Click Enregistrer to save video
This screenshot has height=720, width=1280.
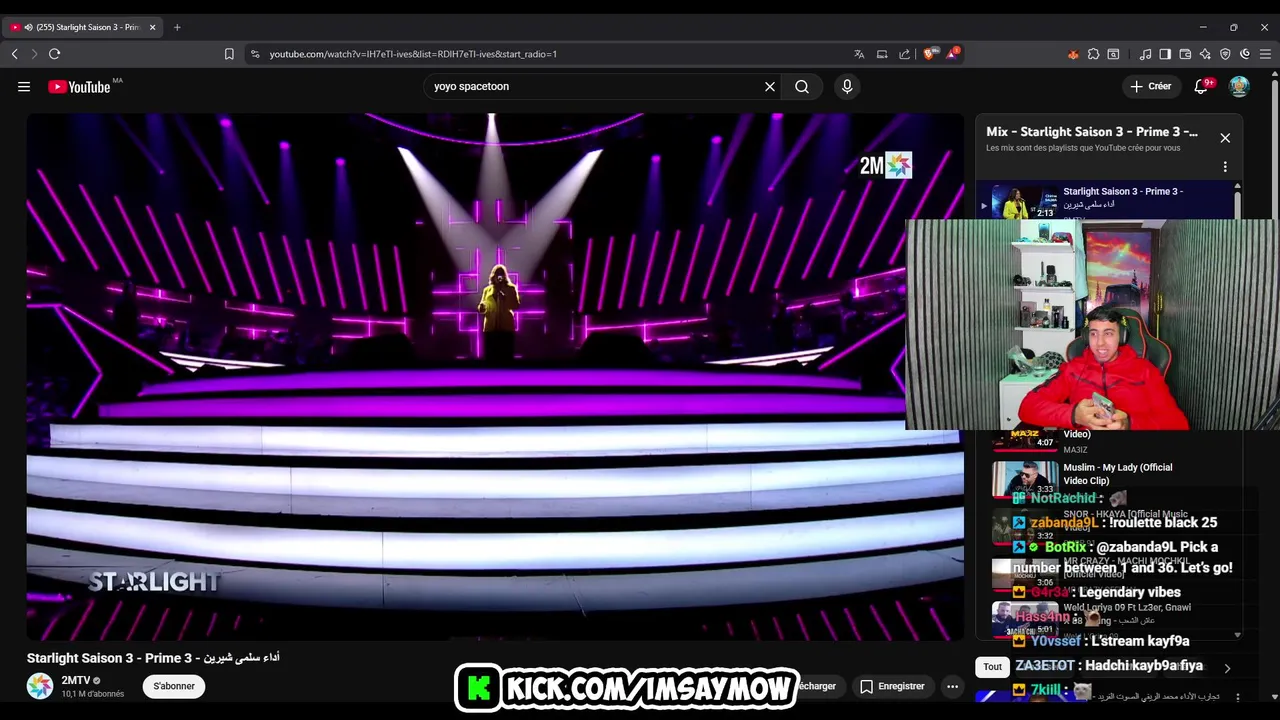(x=891, y=686)
